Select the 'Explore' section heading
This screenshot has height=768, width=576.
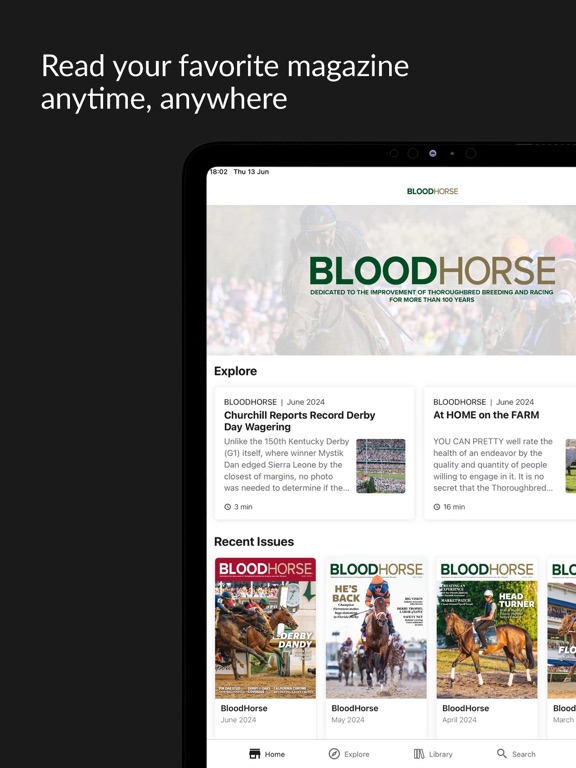(235, 371)
